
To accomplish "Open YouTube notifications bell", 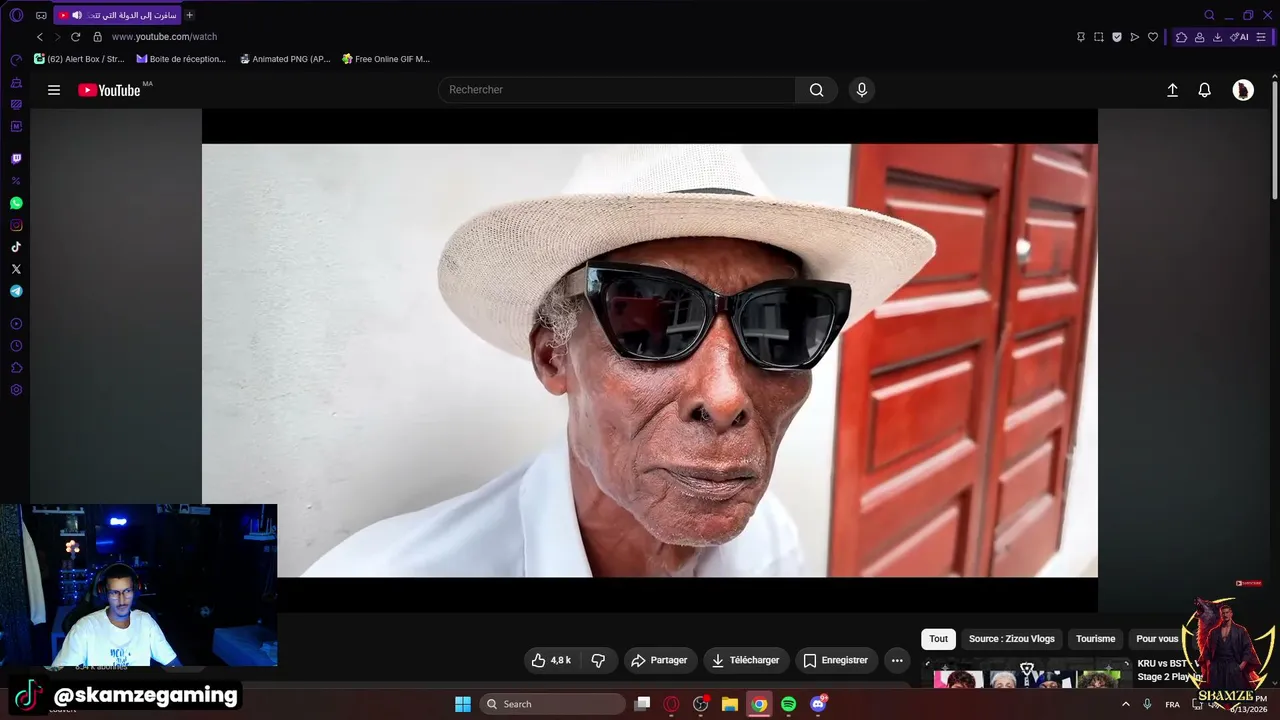I will [1205, 90].
